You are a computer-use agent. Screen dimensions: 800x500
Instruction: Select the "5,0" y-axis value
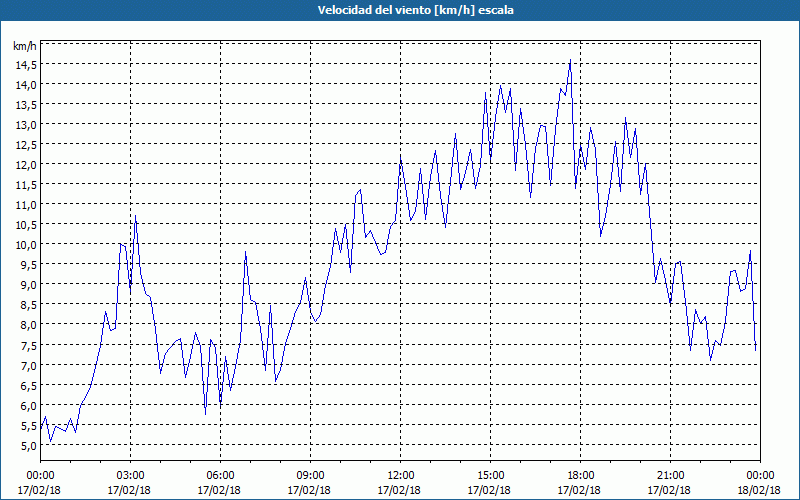click(29, 445)
